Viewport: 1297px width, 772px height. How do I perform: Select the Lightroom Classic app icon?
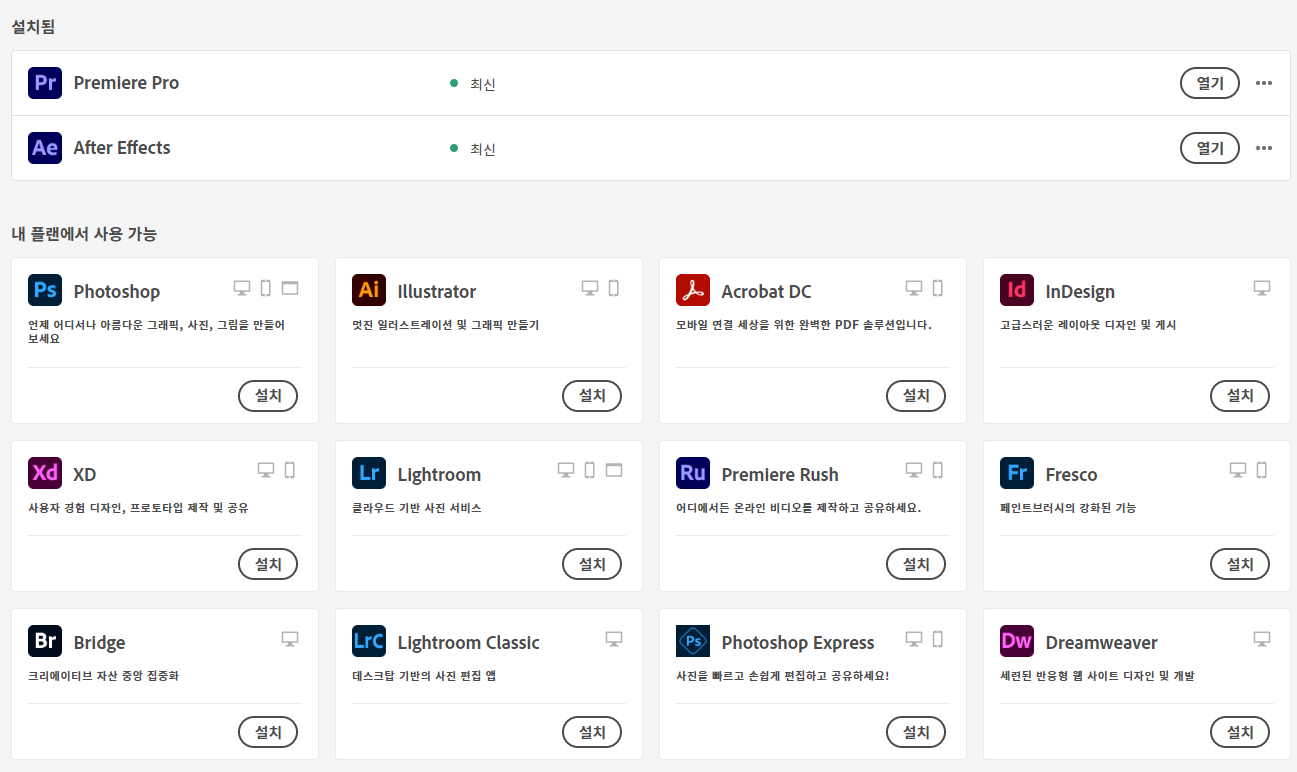click(369, 641)
